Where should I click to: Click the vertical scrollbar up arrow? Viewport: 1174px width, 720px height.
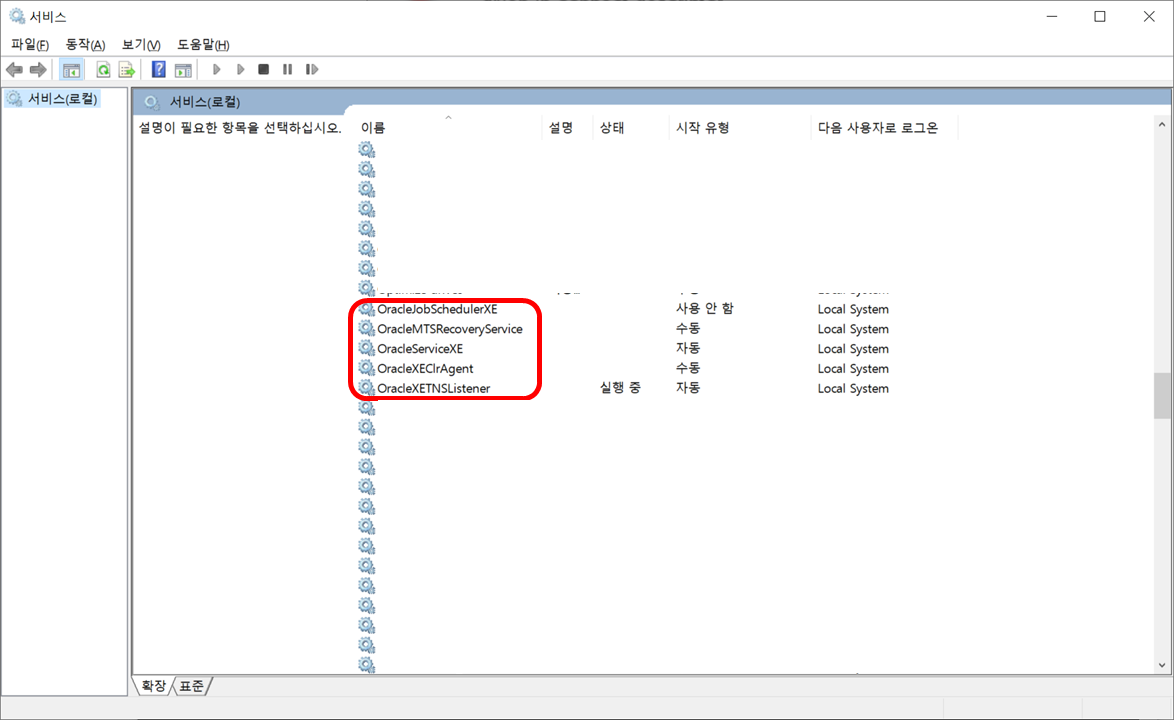[x=1162, y=125]
